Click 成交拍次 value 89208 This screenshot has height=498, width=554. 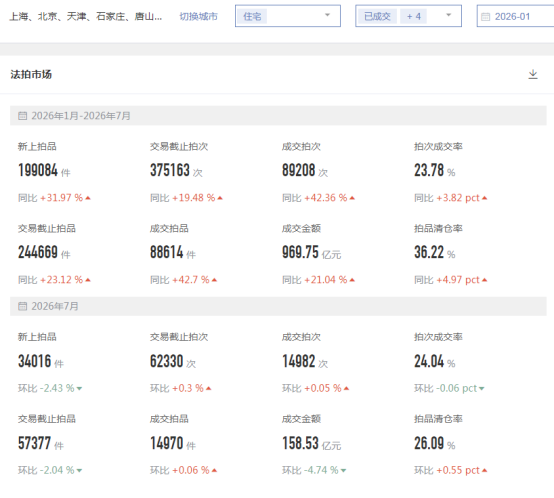pyautogui.click(x=299, y=170)
